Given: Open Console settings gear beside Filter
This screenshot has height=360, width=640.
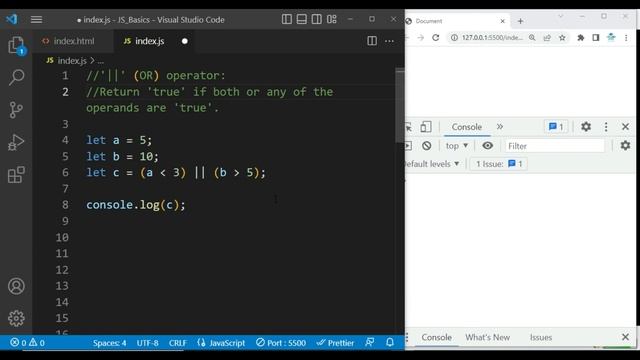Looking at the screenshot, I should tap(625, 145).
